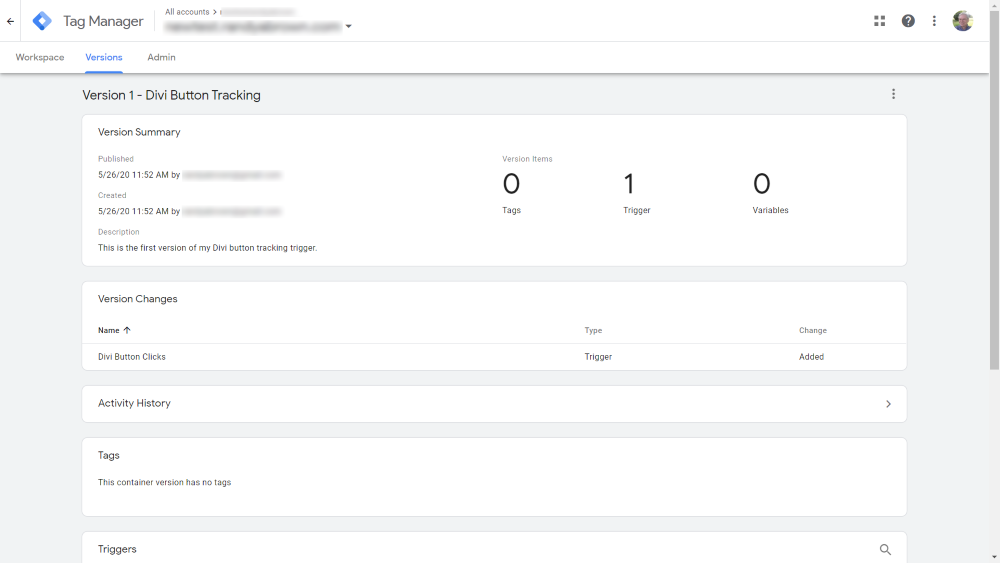
Task: Click 'Version 1 - Divi Button Tracking' heading
Action: (x=172, y=95)
